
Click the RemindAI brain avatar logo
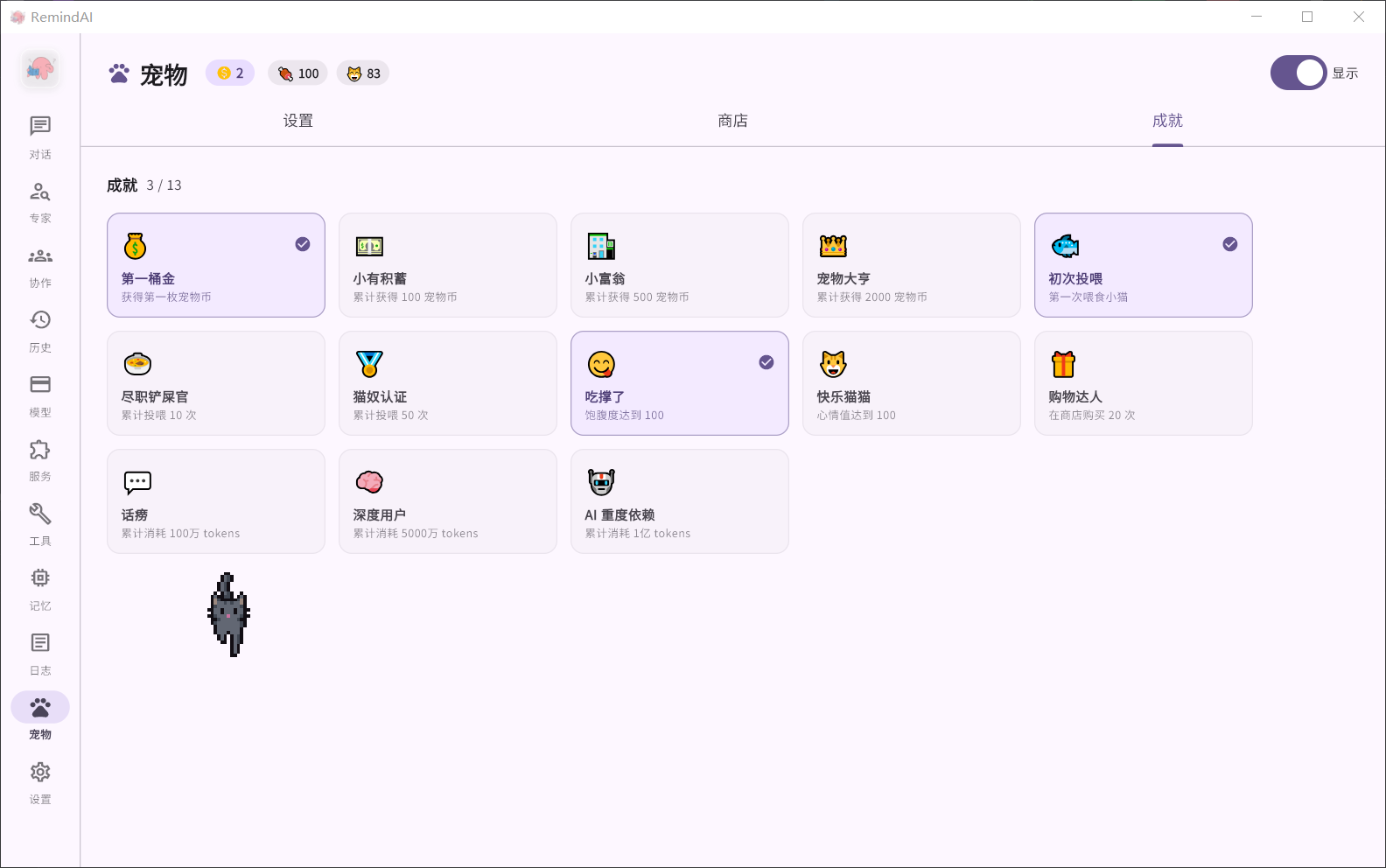click(x=40, y=69)
